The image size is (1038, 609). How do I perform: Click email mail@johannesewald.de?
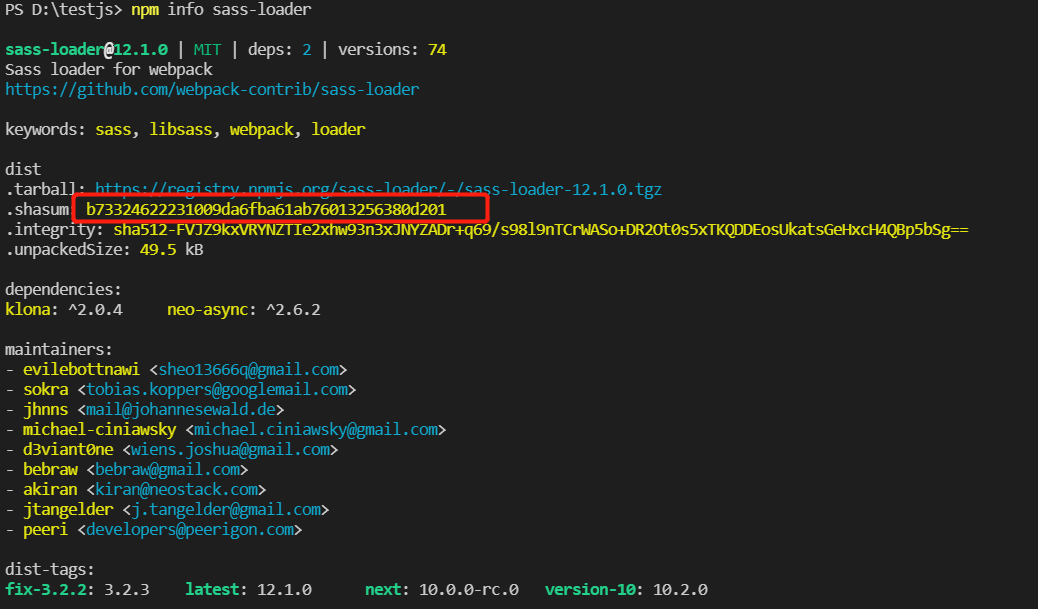(x=181, y=410)
